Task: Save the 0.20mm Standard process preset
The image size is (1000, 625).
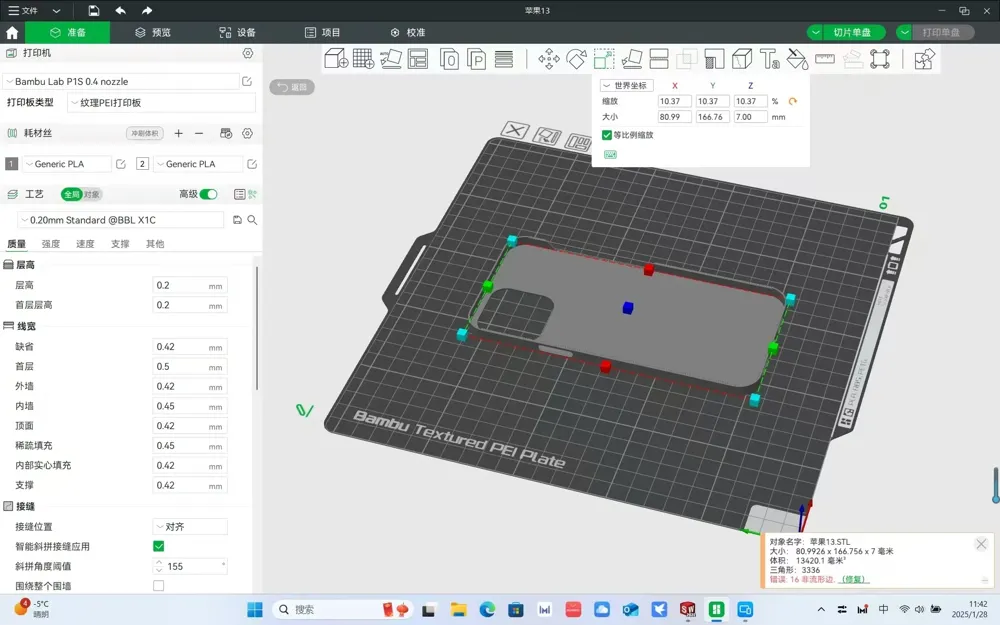Action: click(x=237, y=220)
